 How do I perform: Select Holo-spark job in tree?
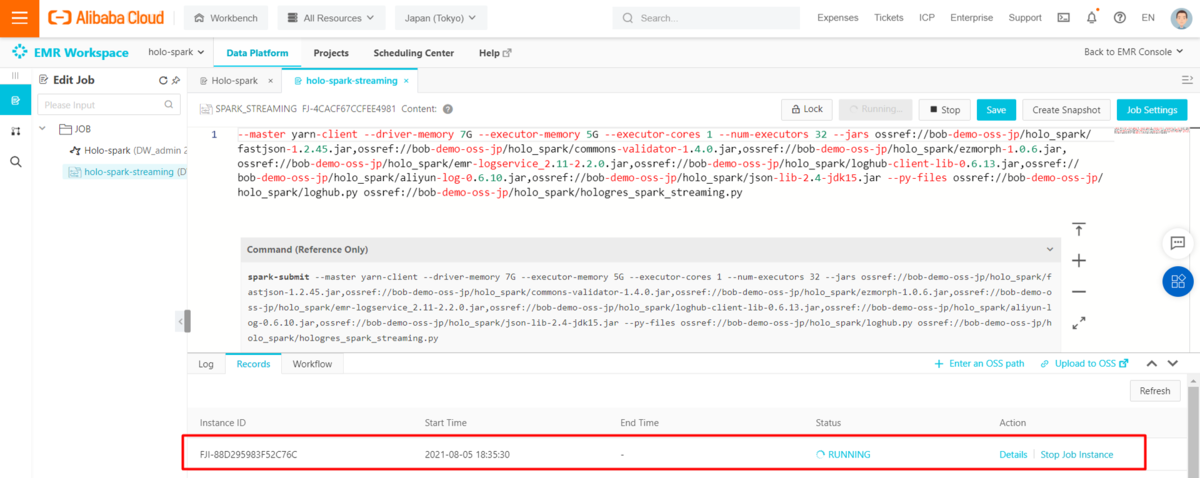click(127, 150)
